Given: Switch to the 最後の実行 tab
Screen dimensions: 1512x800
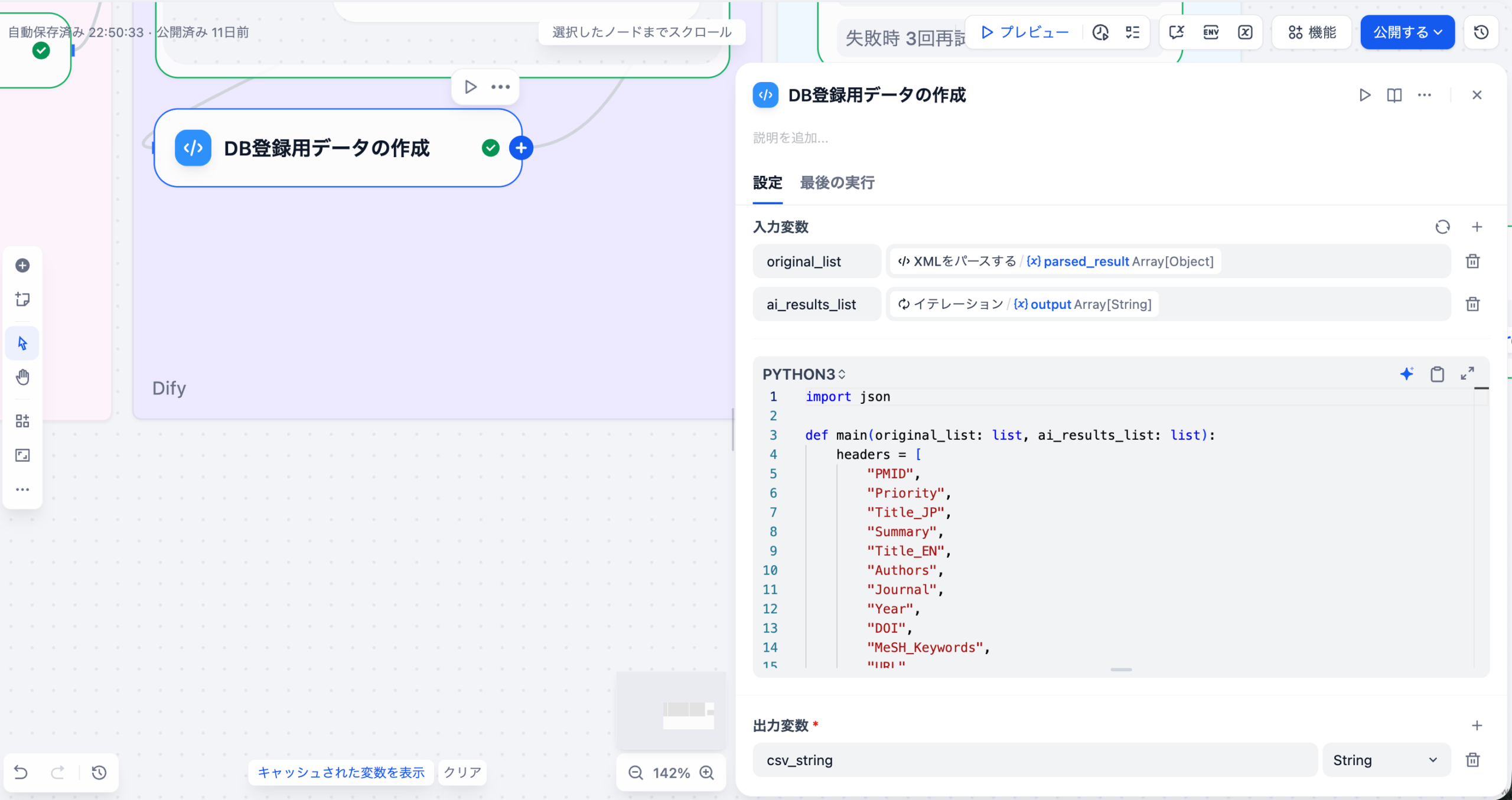Looking at the screenshot, I should click(837, 183).
